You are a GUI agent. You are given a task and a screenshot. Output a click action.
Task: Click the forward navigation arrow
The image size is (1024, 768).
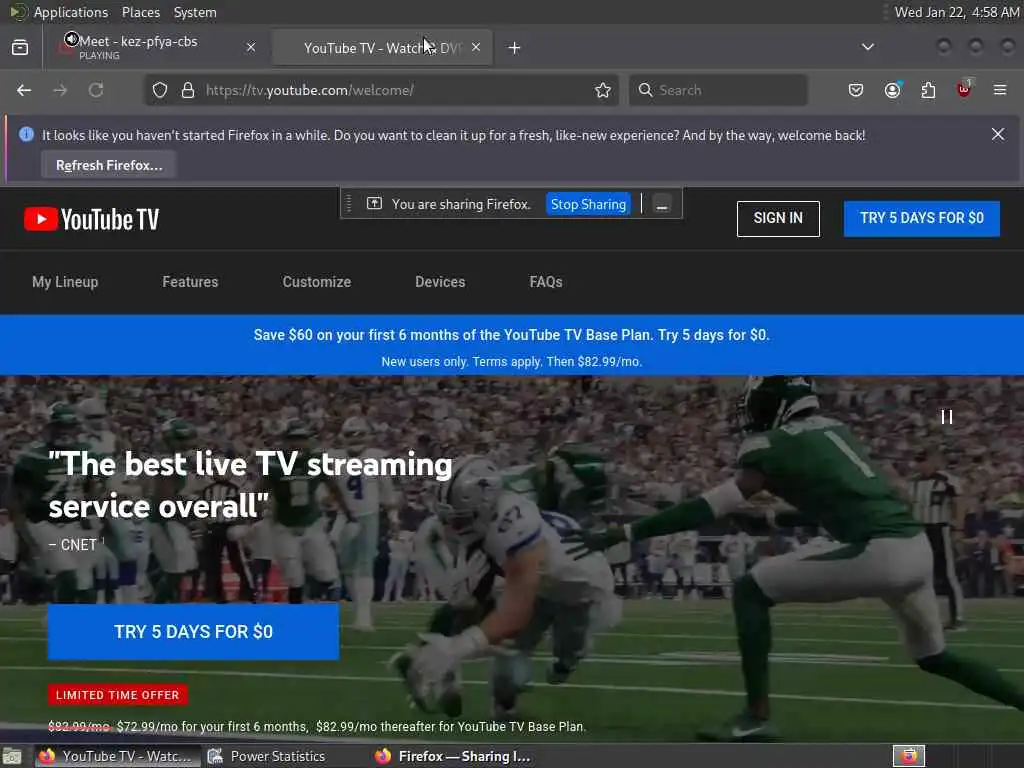pyautogui.click(x=60, y=90)
